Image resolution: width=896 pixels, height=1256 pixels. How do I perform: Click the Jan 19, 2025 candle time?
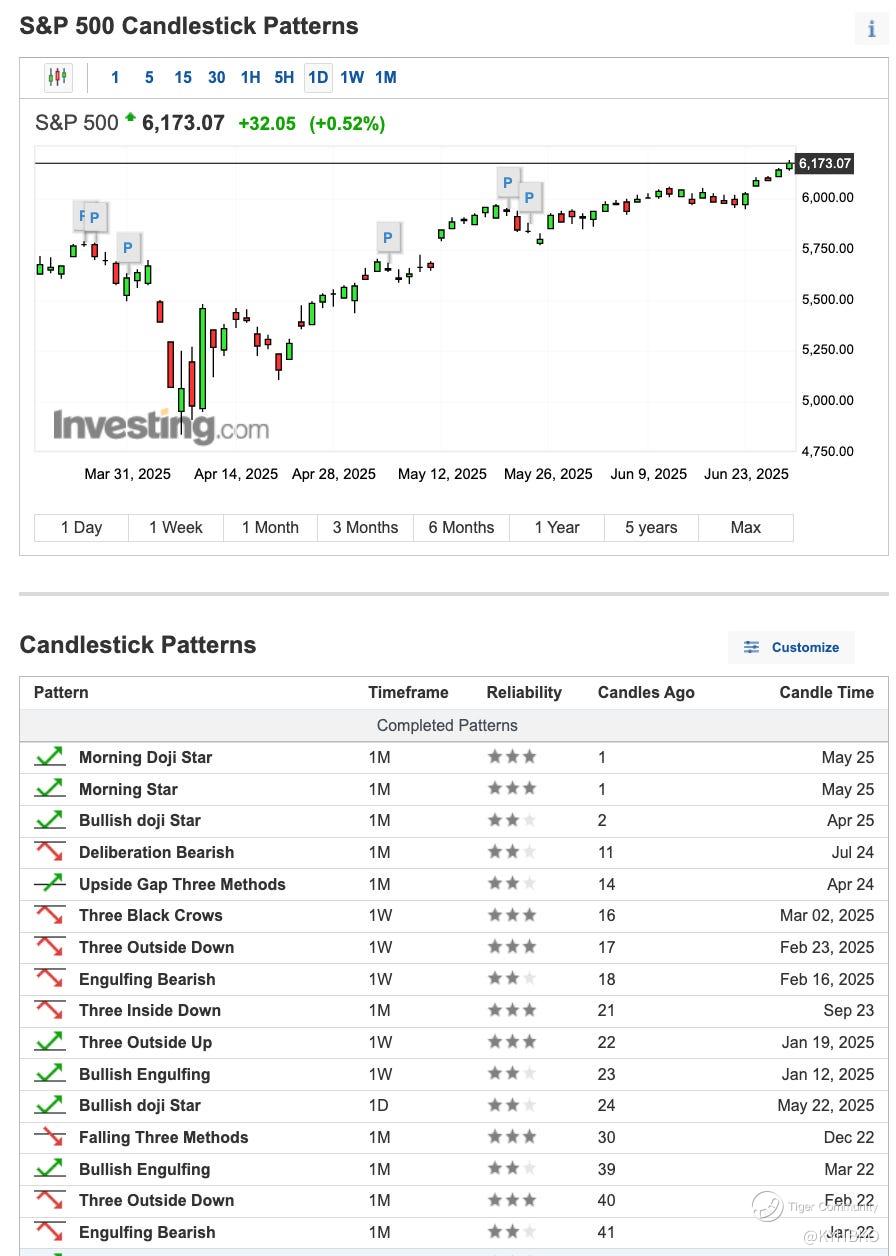pyautogui.click(x=828, y=1042)
